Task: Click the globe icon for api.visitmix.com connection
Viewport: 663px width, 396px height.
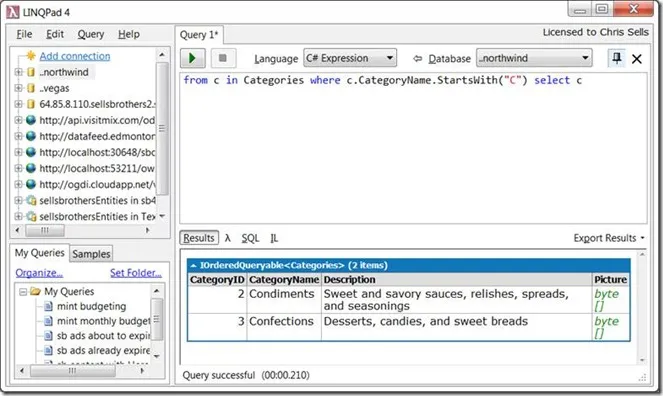Action: pyautogui.click(x=31, y=120)
